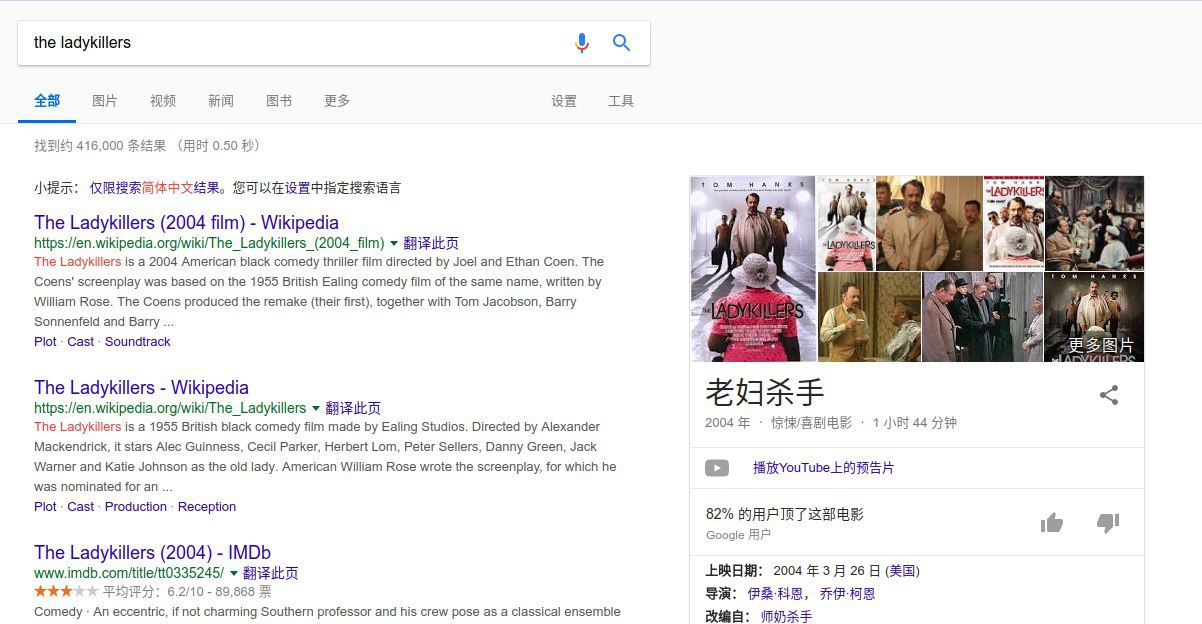This screenshot has width=1202, height=624.
Task: Click 翻译此页 for the 2004 film result
Action: click(x=431, y=243)
